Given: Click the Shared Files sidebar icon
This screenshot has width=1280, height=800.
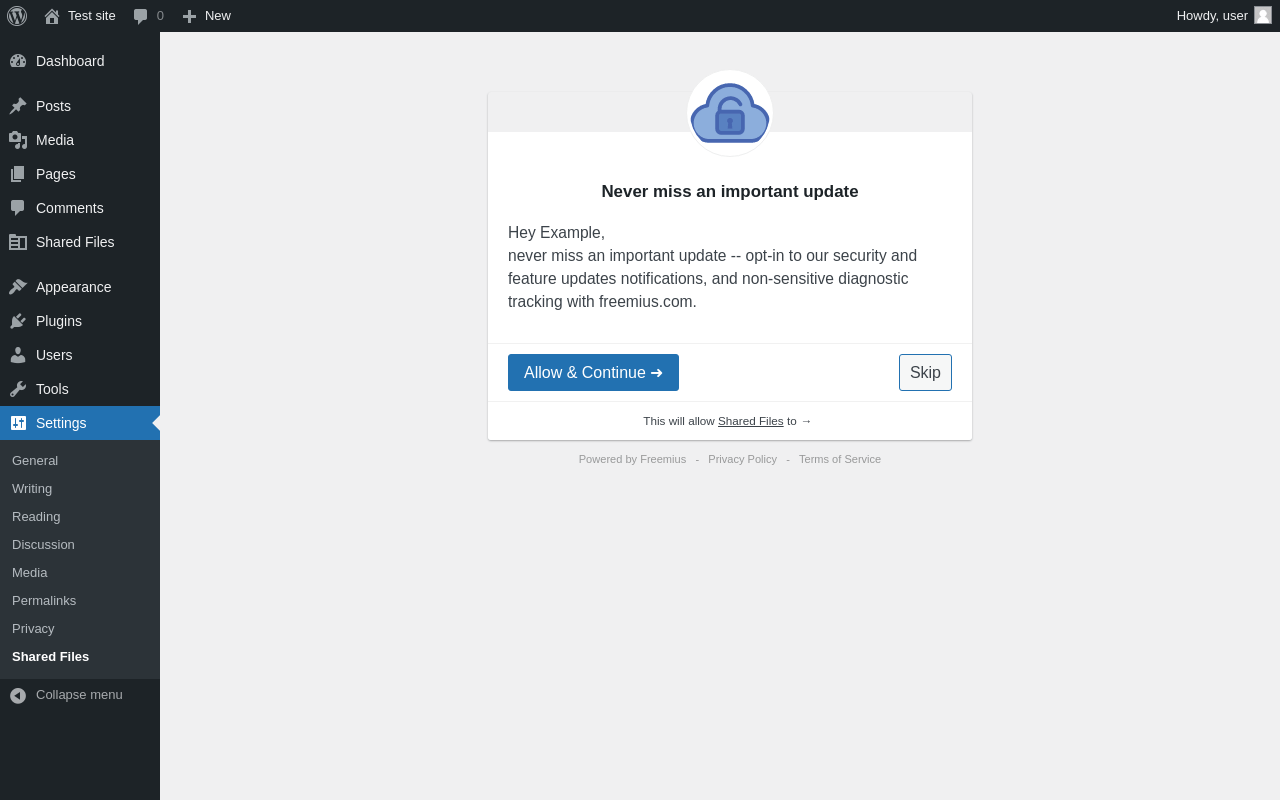Looking at the screenshot, I should click(x=18, y=242).
